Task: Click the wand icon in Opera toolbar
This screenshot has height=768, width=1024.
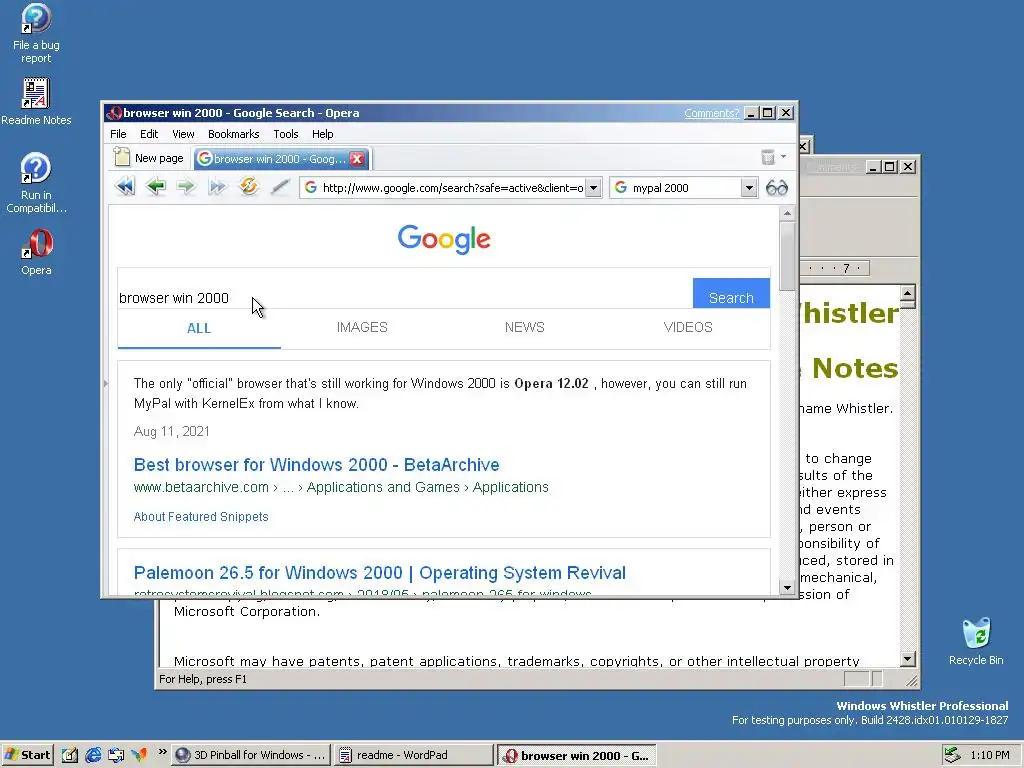Action: coord(280,187)
